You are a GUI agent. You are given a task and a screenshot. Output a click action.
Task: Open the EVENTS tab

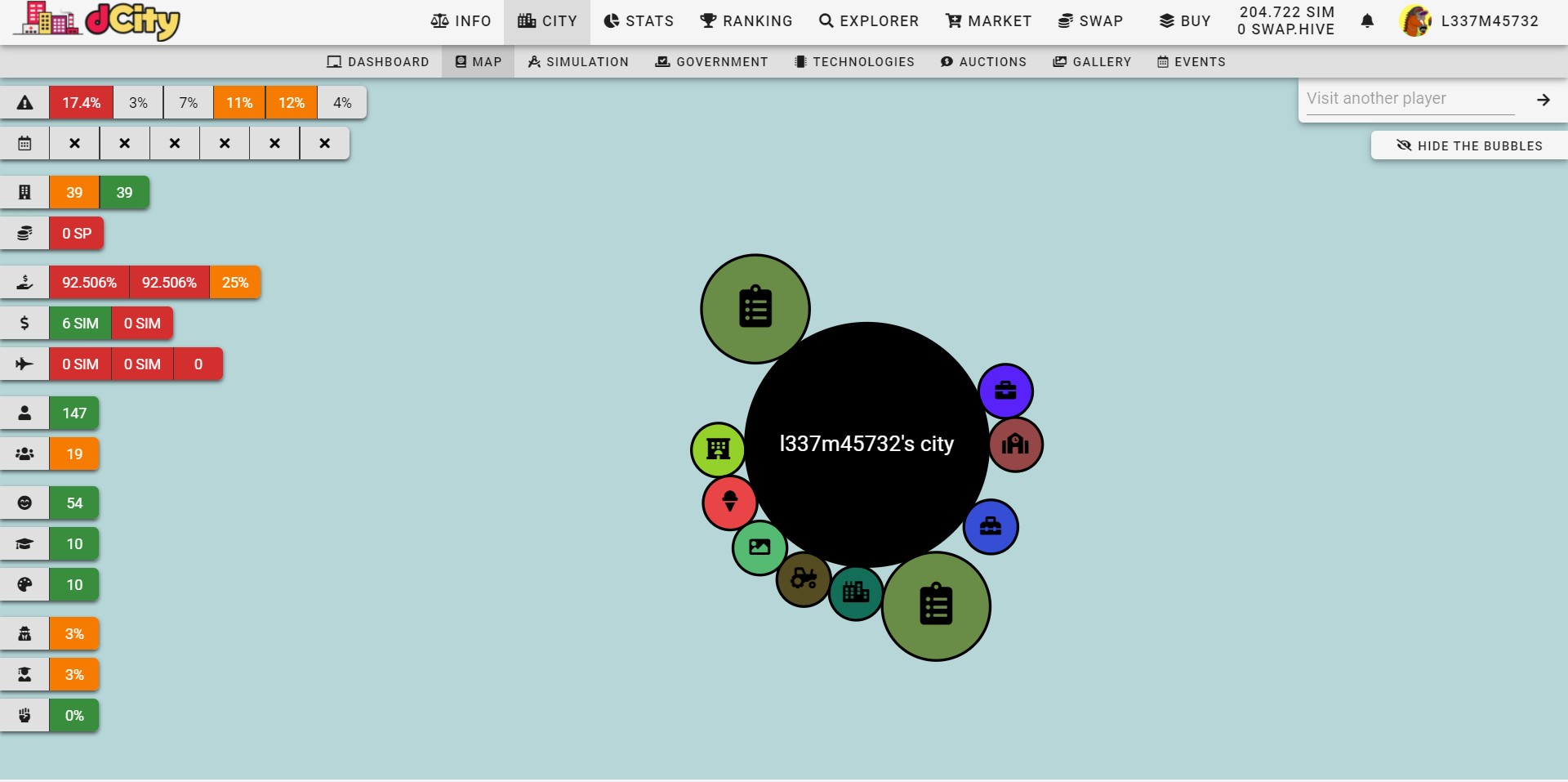[x=1192, y=62]
